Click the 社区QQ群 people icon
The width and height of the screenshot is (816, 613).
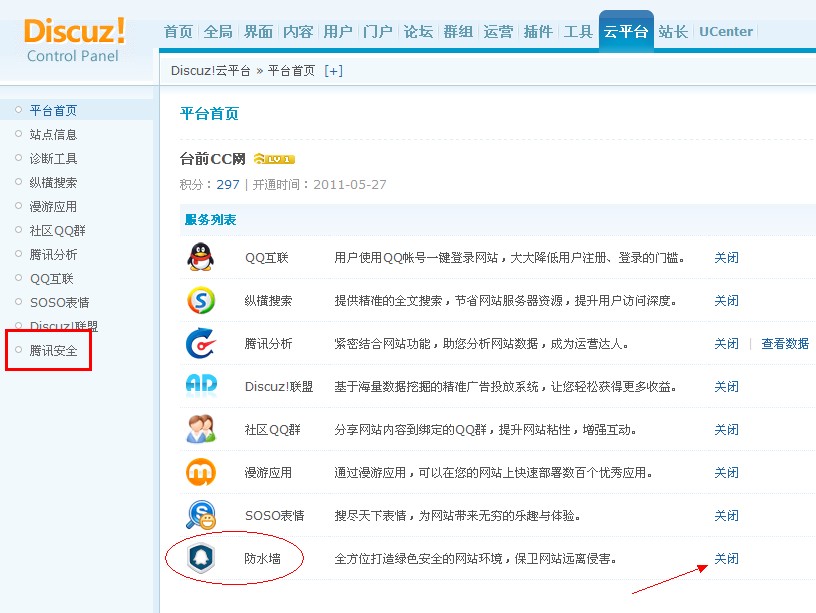click(201, 429)
